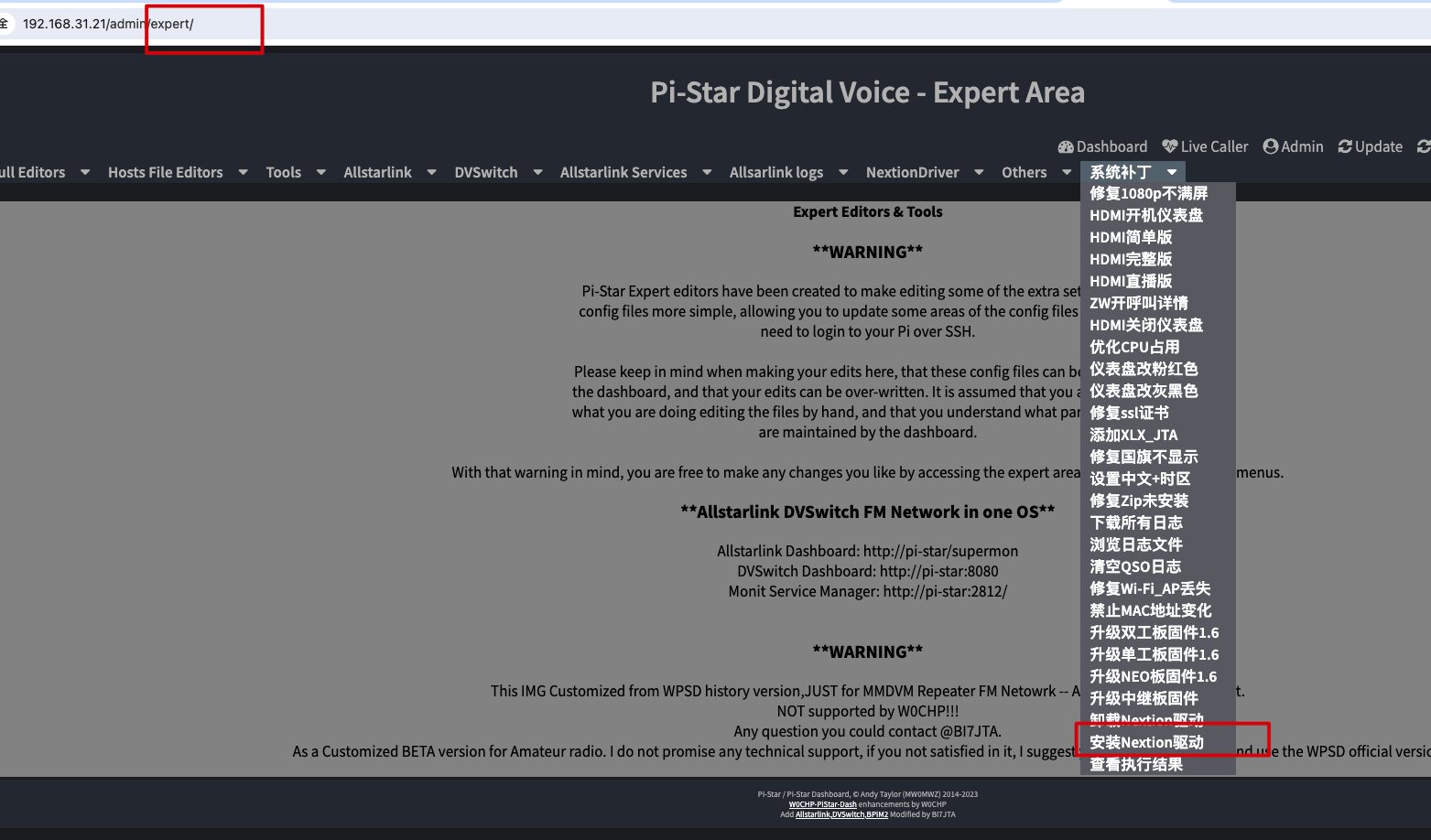Expand the DVSwitch dropdown arrow
This screenshot has width=1431, height=840.
(x=538, y=172)
